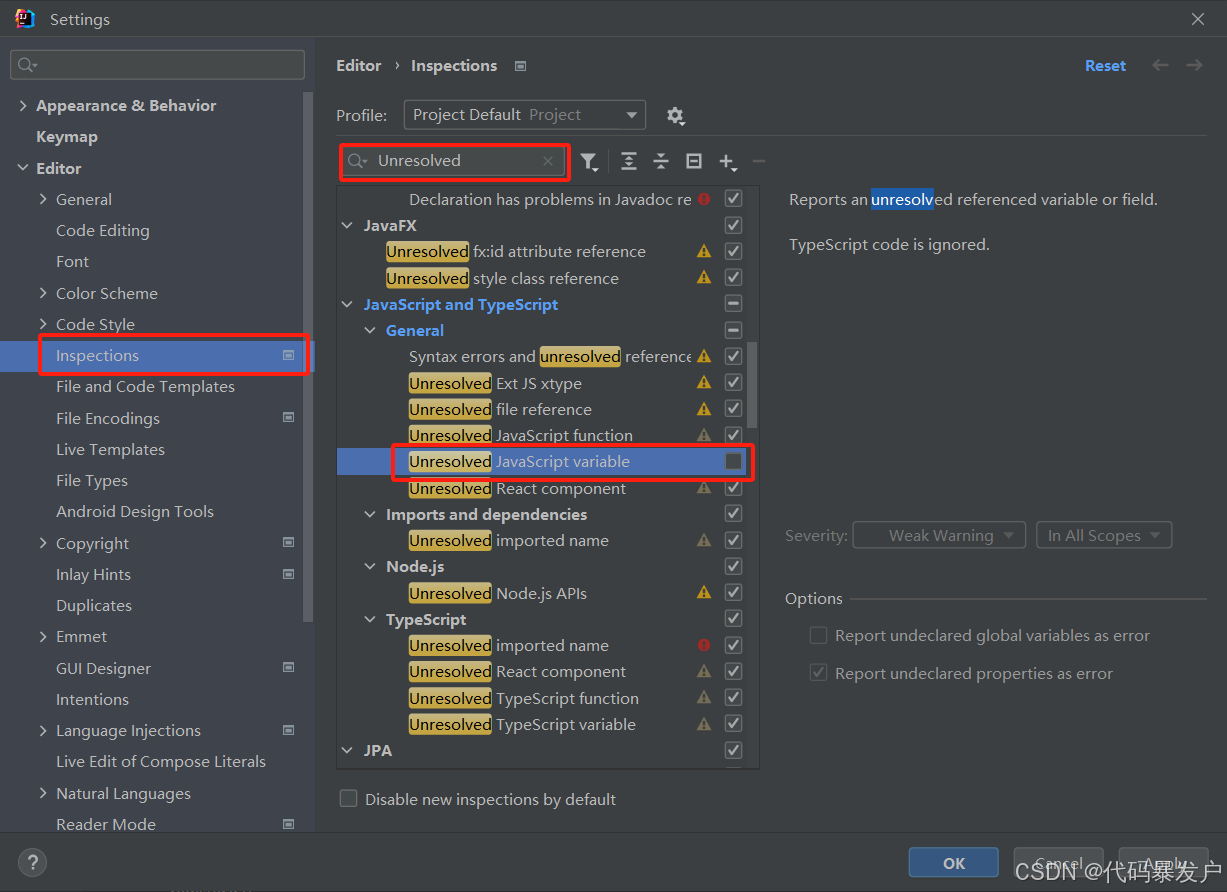Click warning icon for Unresolved file reference
1227x892 pixels.
point(704,409)
